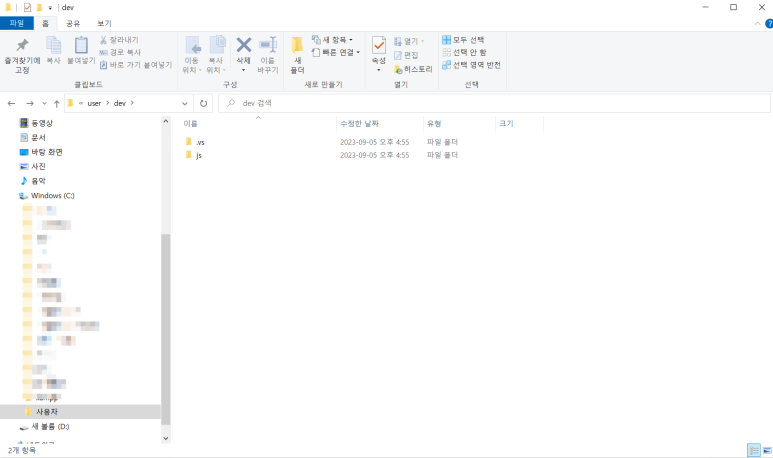
Task: Open 문서 in navigation pane
Action: [33, 138]
